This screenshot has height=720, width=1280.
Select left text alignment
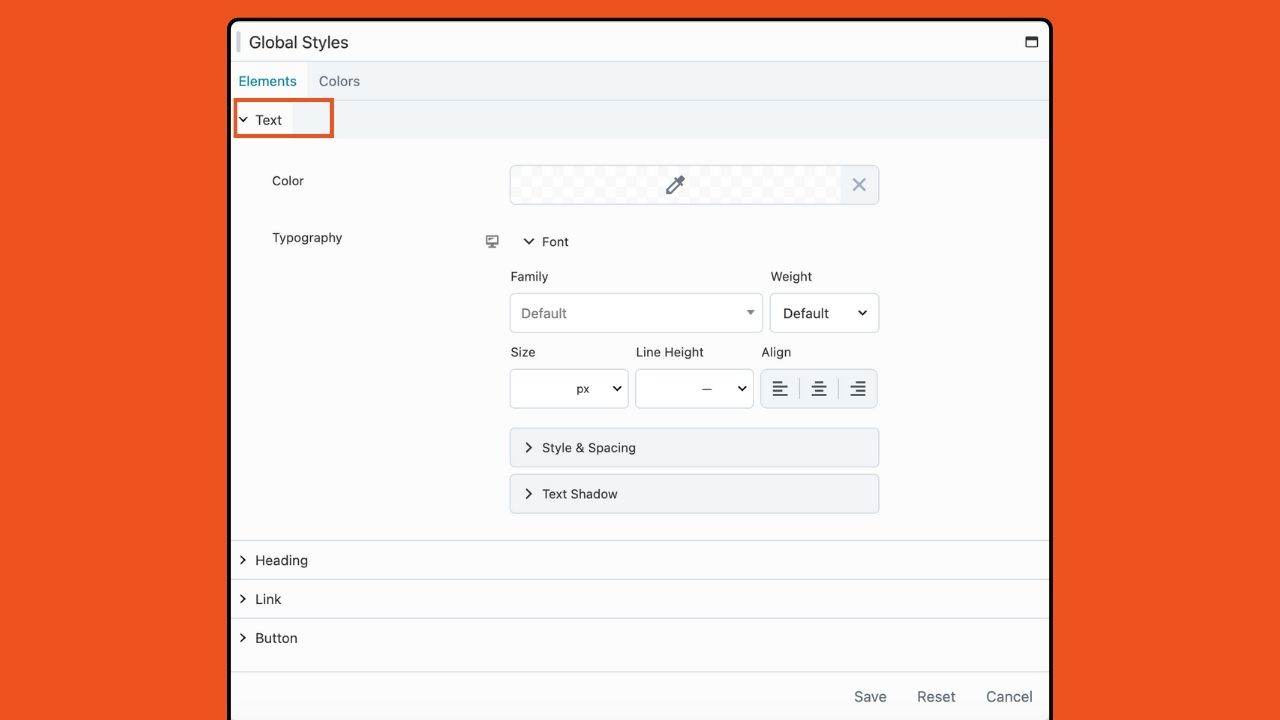pos(780,389)
